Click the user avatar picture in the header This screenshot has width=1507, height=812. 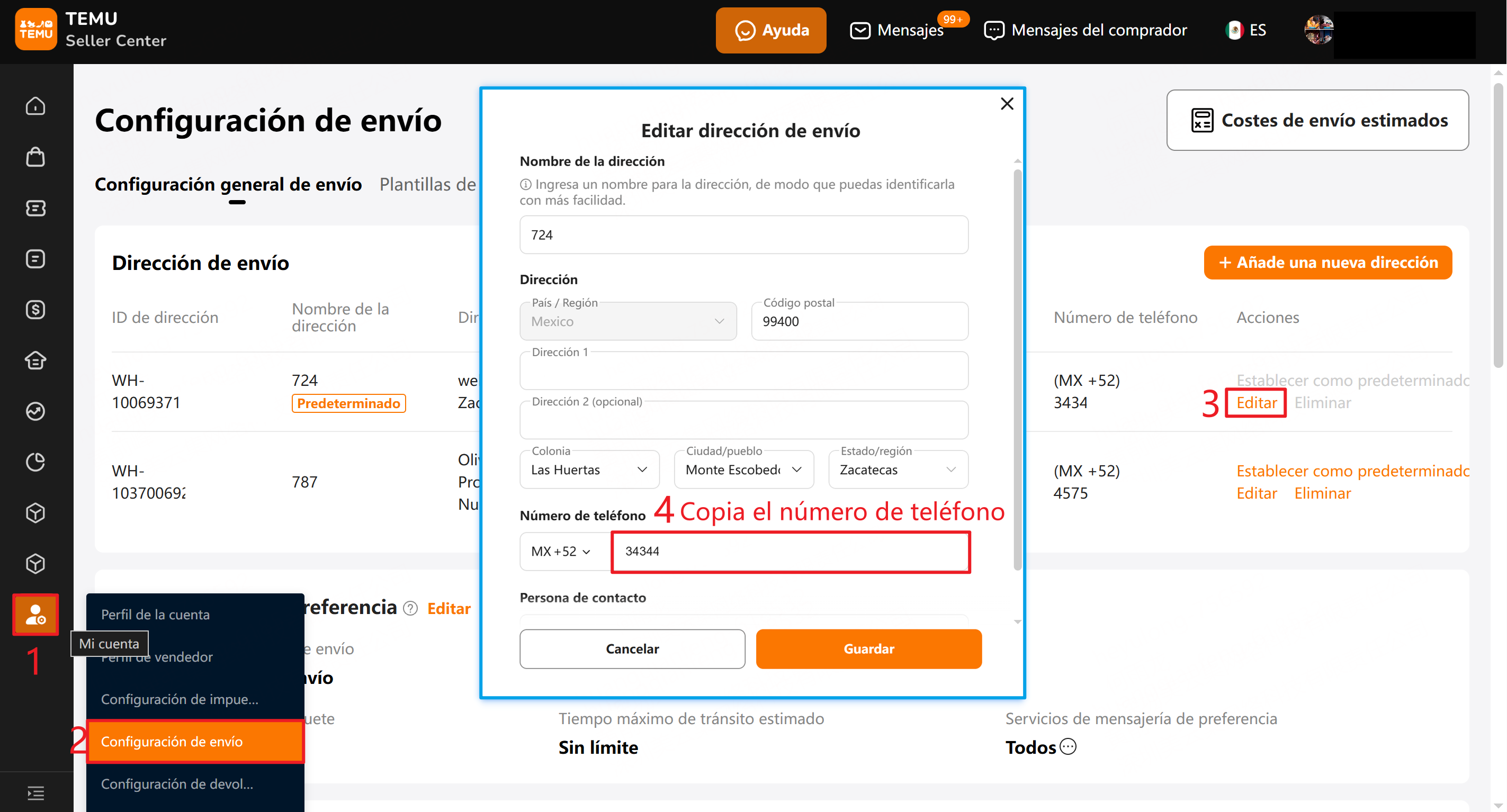(x=1318, y=30)
